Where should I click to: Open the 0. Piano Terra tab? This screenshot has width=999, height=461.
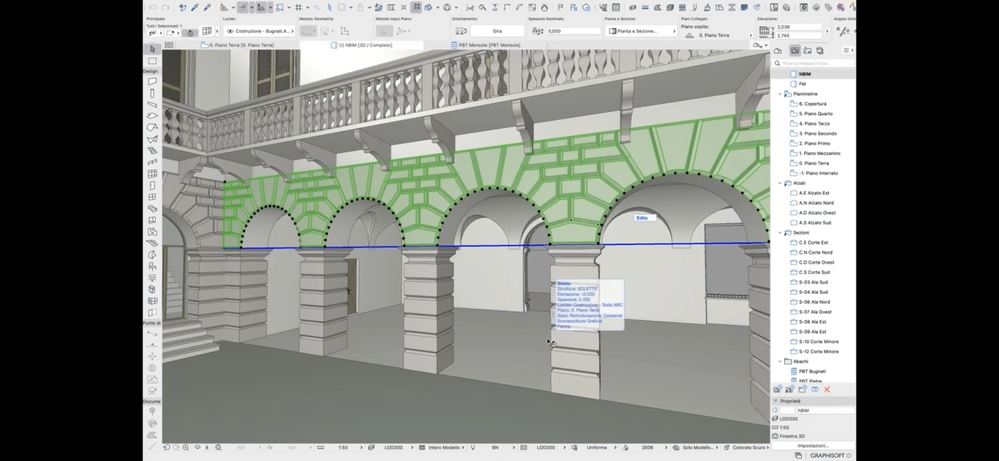pos(241,45)
